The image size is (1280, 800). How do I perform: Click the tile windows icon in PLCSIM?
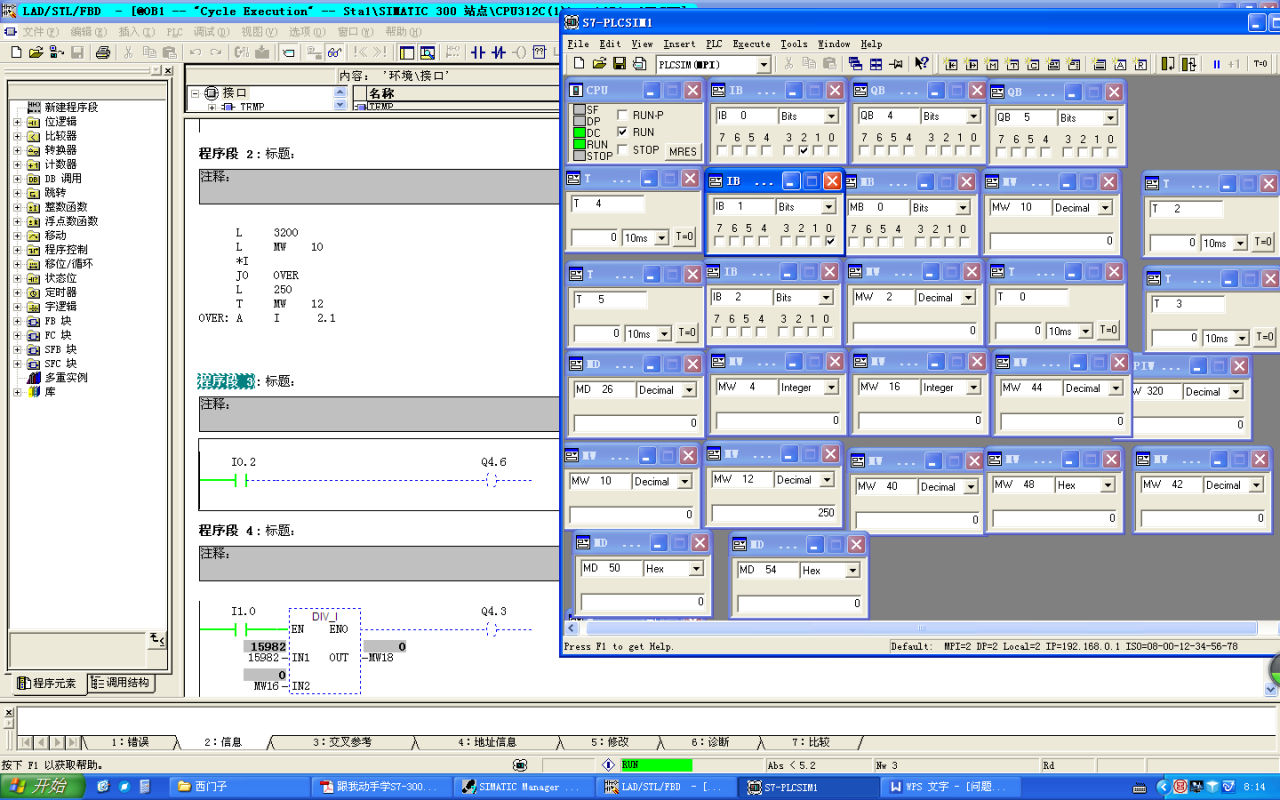(876, 63)
